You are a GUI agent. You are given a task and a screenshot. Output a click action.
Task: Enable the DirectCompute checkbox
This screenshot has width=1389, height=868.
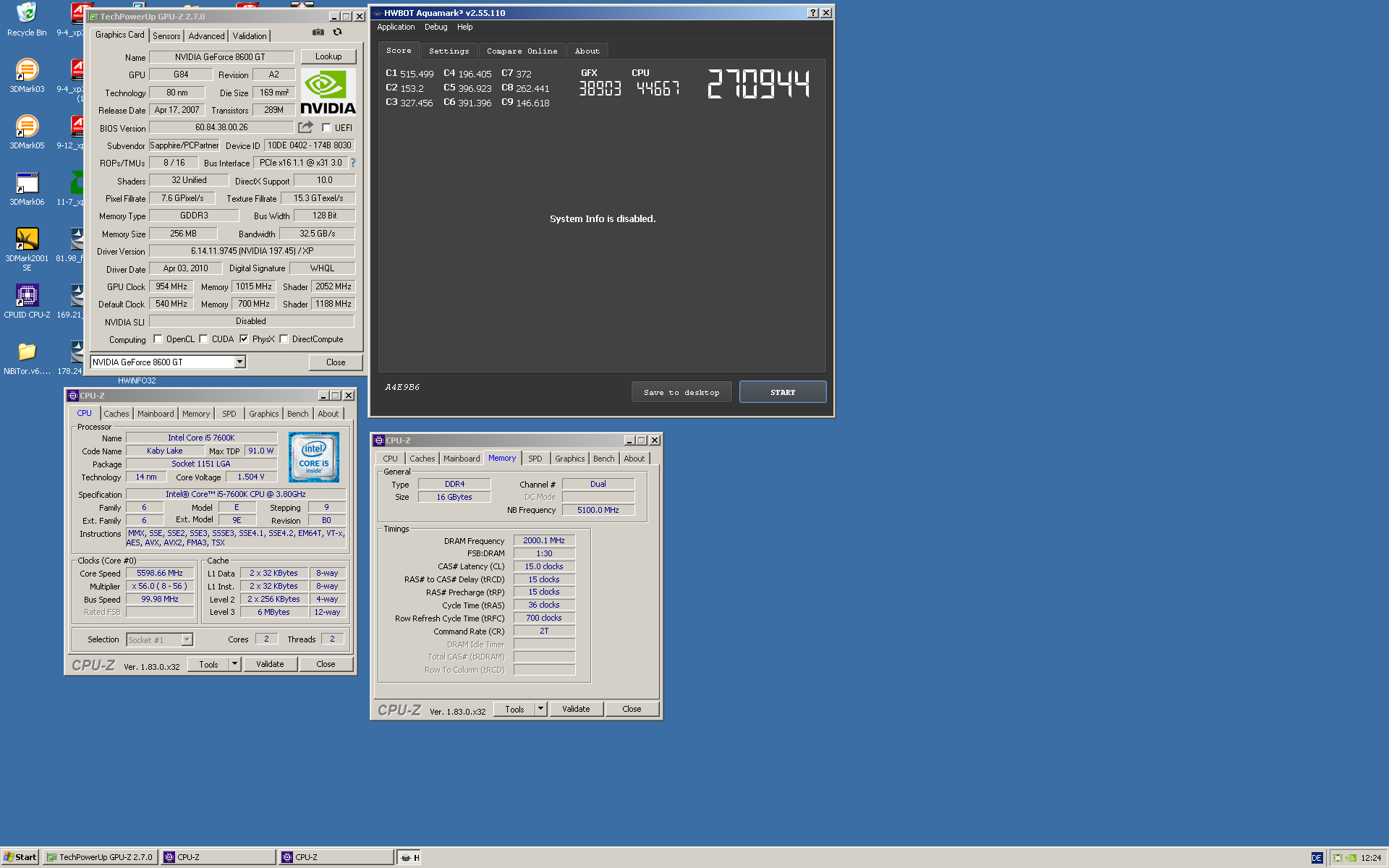pyautogui.click(x=284, y=339)
